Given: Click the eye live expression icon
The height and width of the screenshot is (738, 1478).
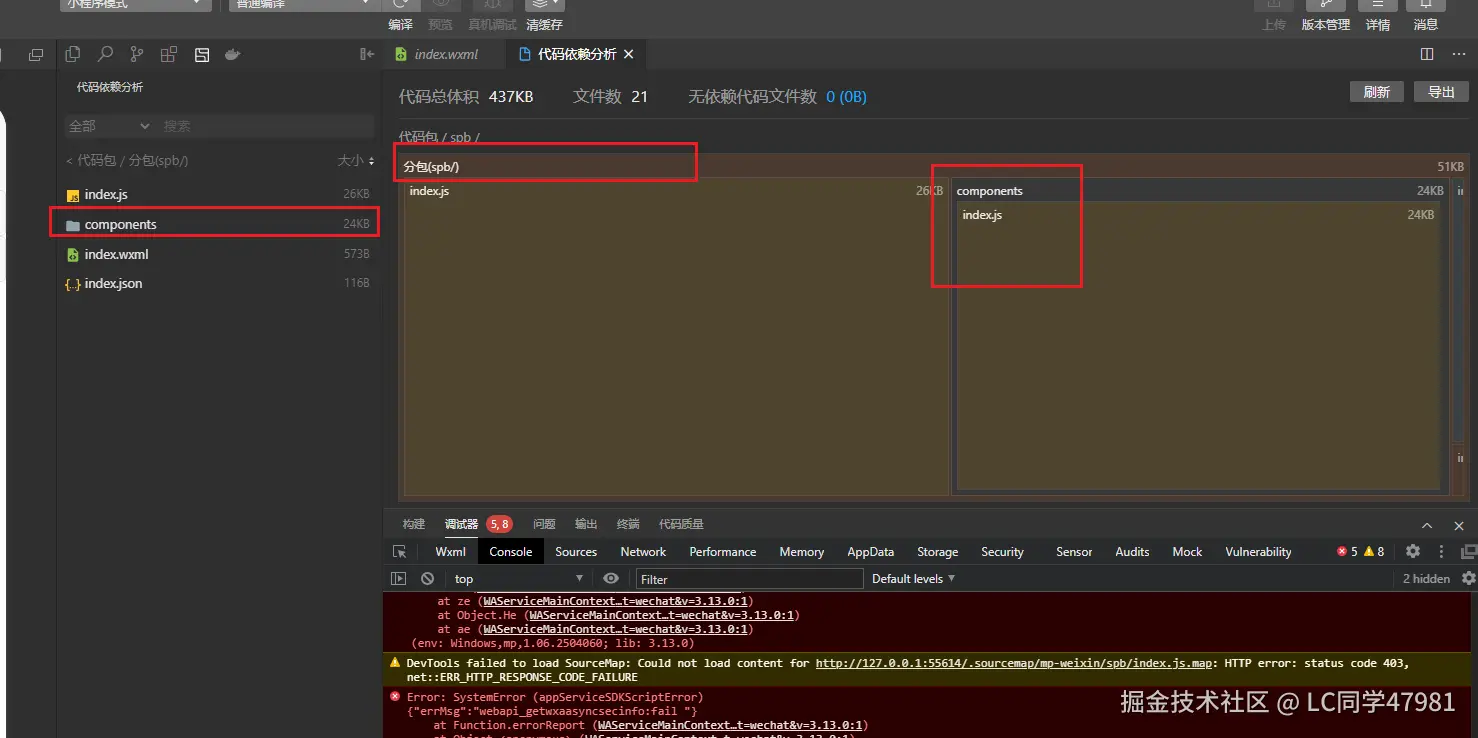Looking at the screenshot, I should 611,578.
